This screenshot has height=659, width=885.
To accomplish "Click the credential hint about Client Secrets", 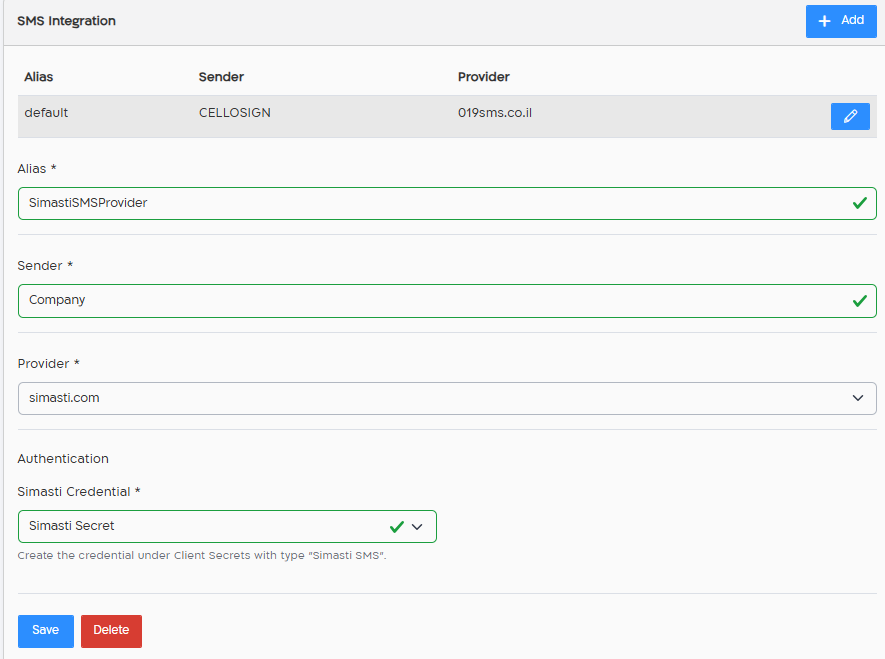I will pyautogui.click(x=202, y=555).
